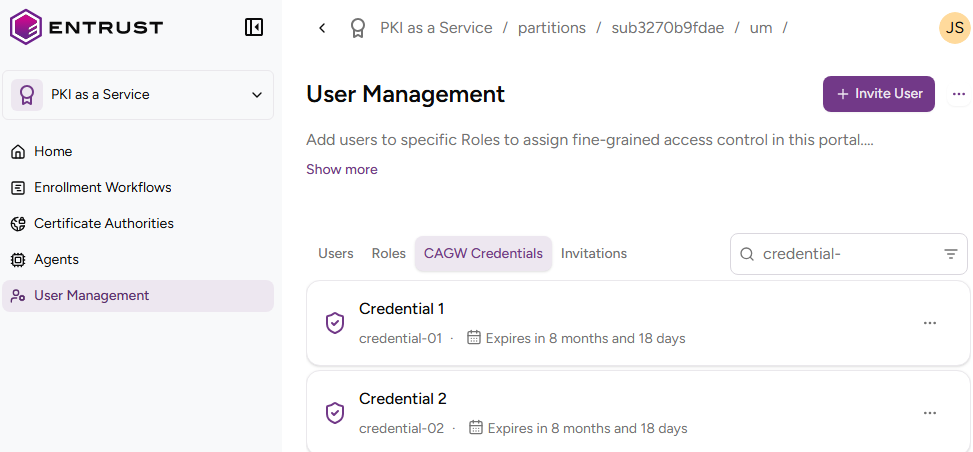Open more options next to Invite User
This screenshot has width=973, height=452.
[958, 94]
